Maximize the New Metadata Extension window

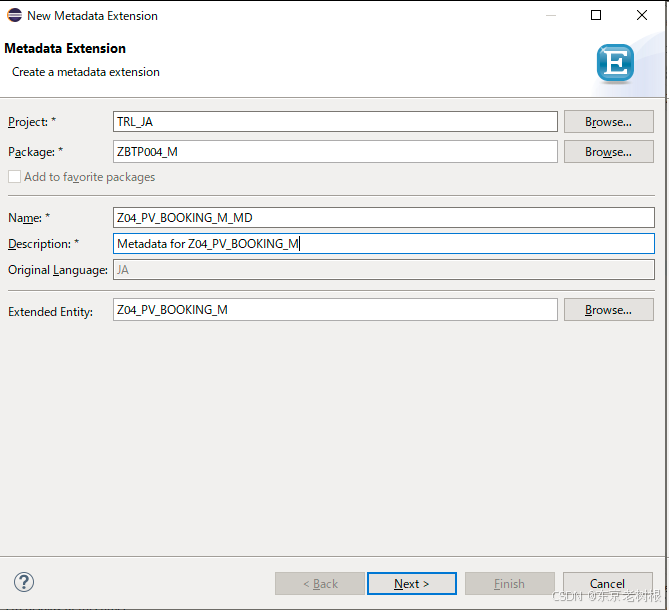coord(596,15)
